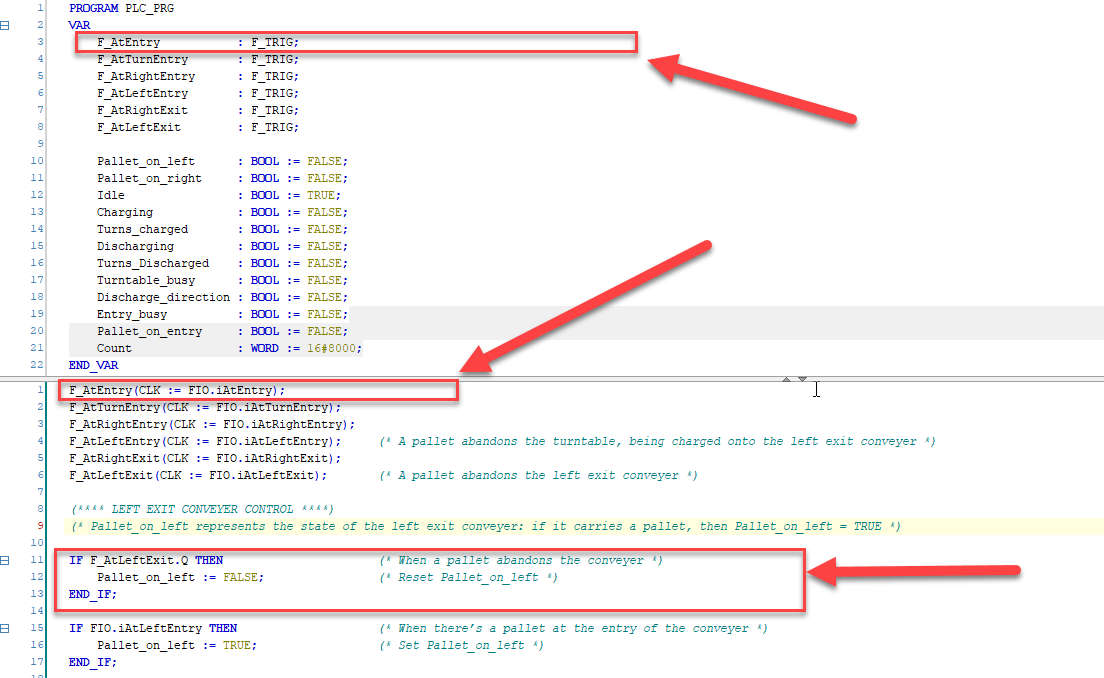Click the WORD type of Count variable

coord(265,348)
